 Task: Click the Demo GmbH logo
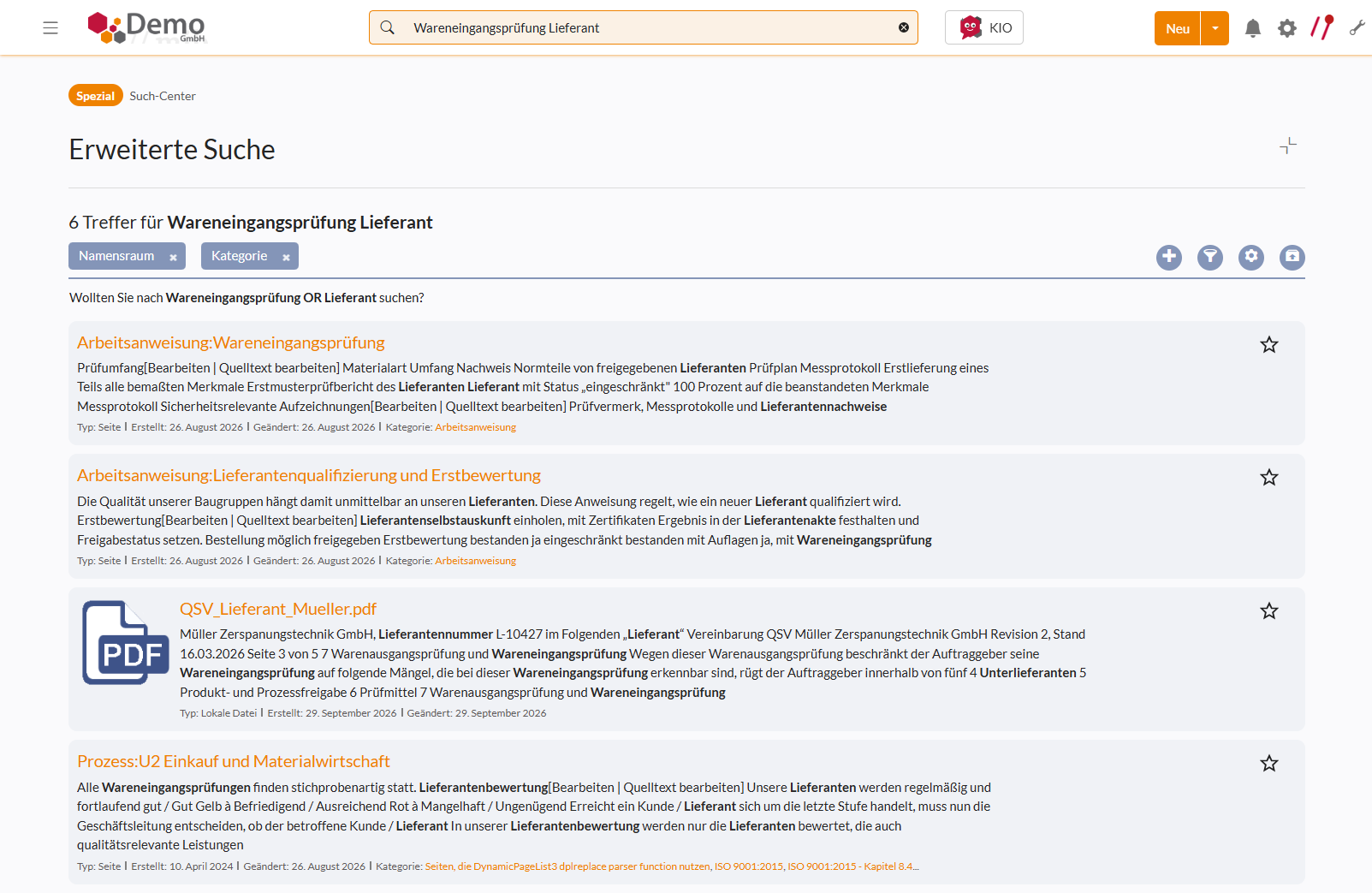(x=146, y=27)
